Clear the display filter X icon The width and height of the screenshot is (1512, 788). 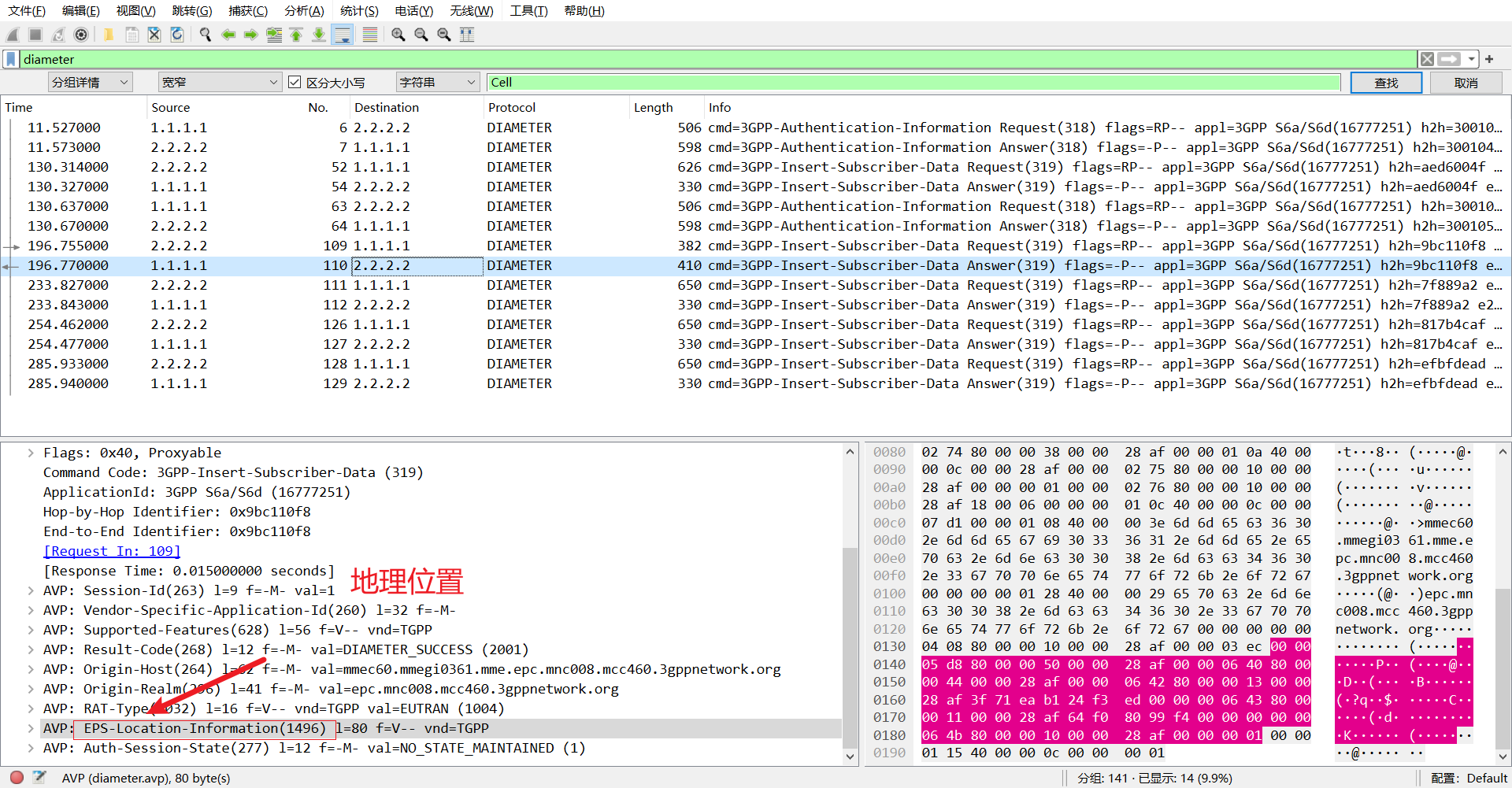(x=1427, y=59)
